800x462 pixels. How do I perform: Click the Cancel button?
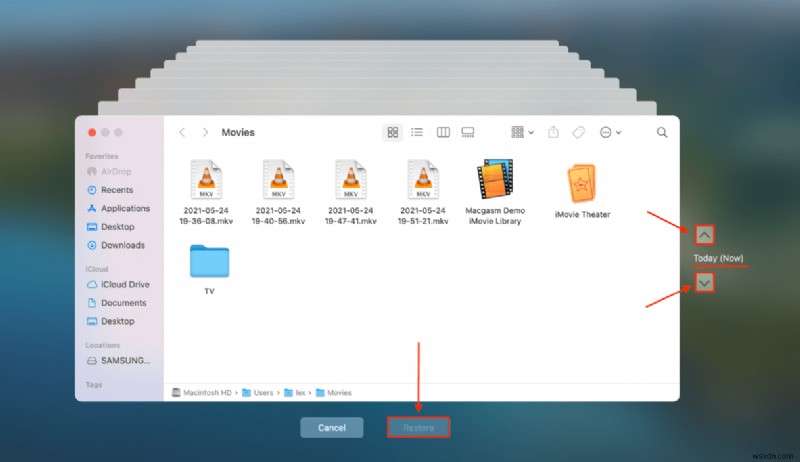[x=332, y=427]
